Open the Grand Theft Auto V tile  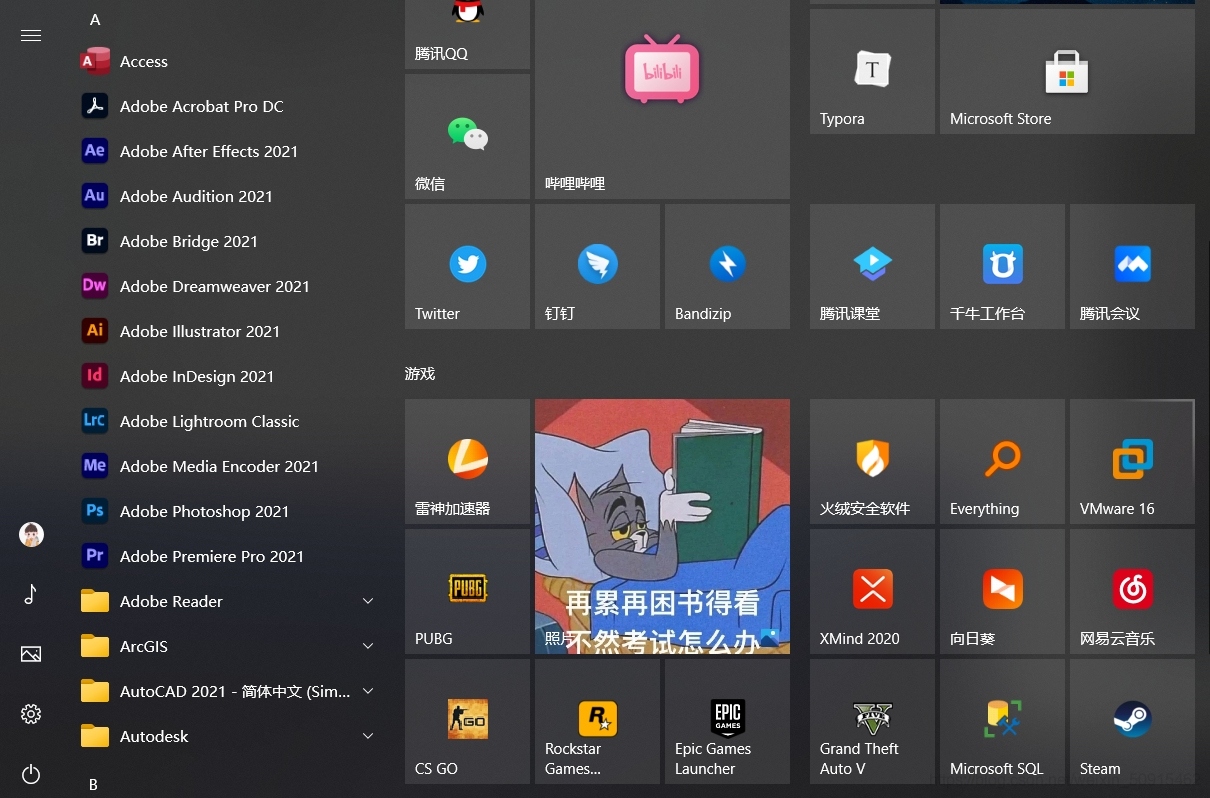[872, 721]
